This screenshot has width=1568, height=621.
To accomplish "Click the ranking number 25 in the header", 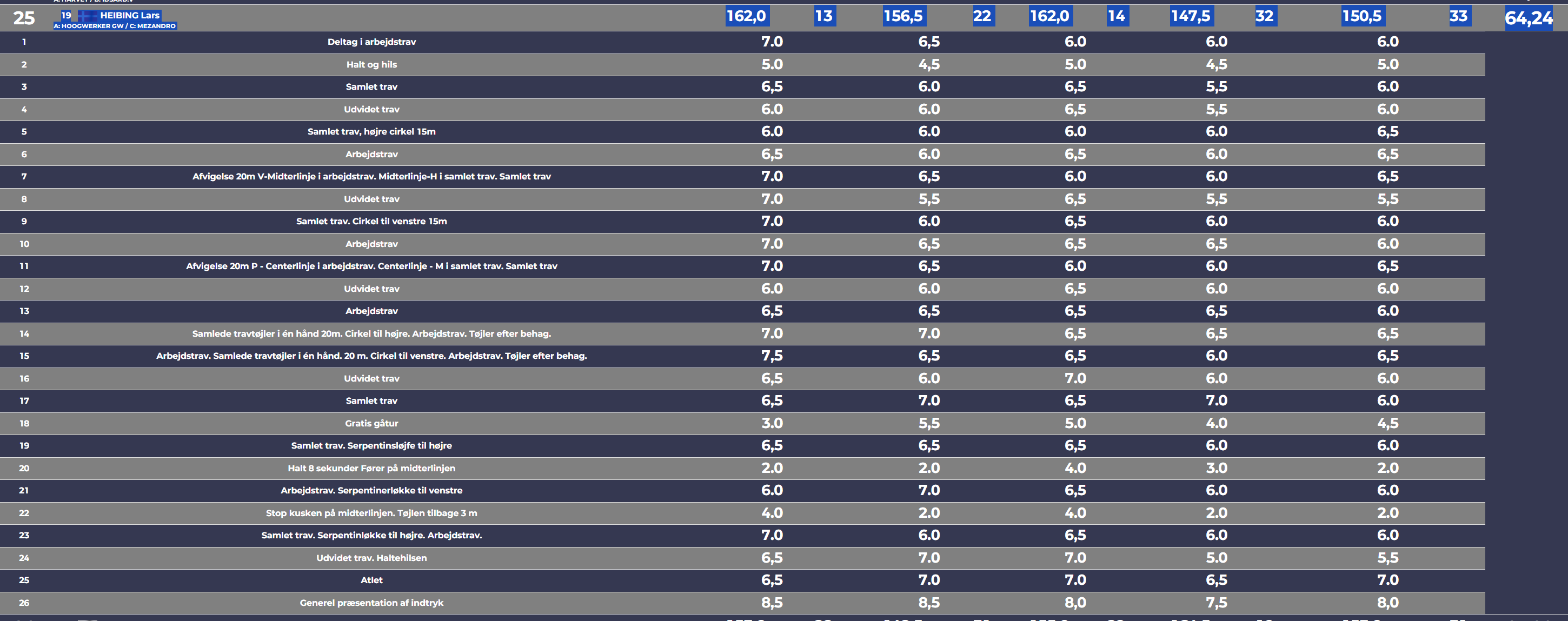I will point(24,18).
